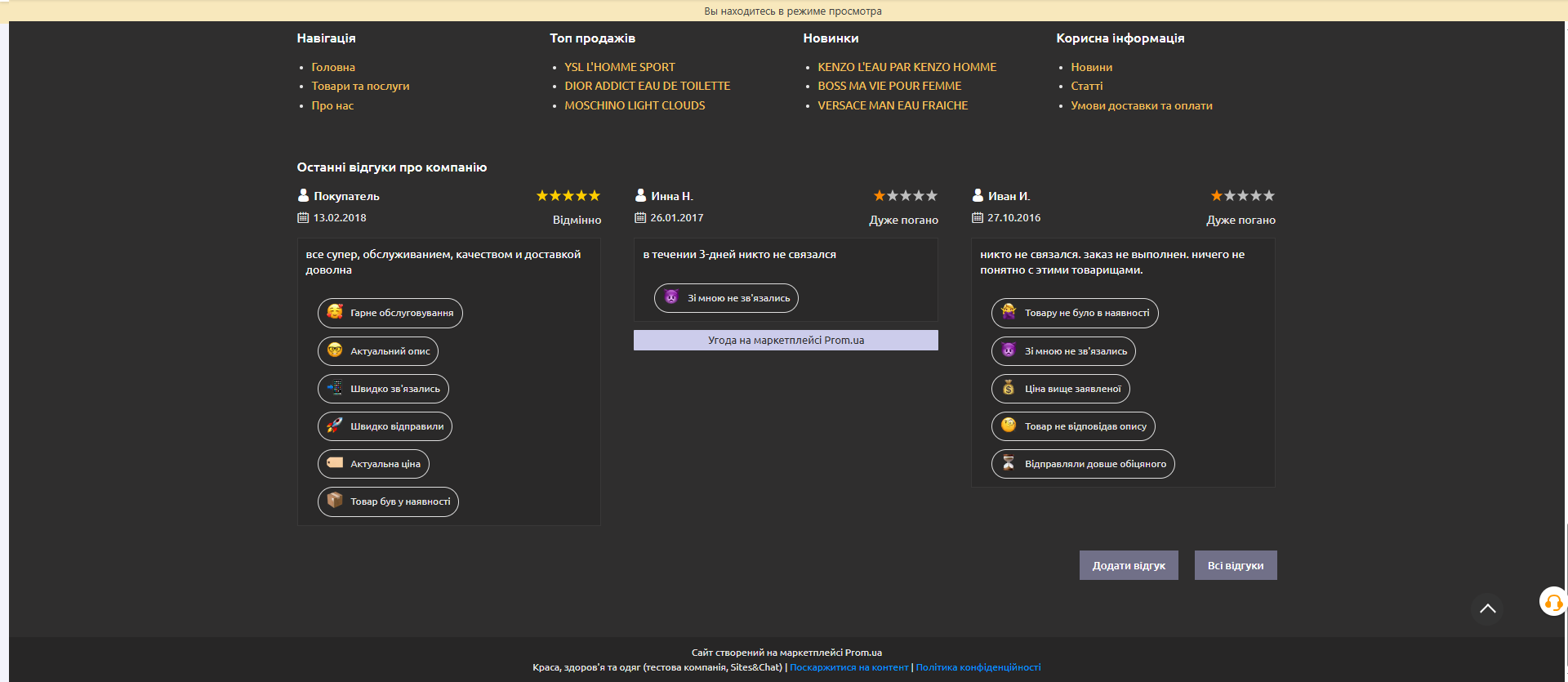Open Товари та послуги navigation item
The image size is (1568, 682).
pos(360,86)
